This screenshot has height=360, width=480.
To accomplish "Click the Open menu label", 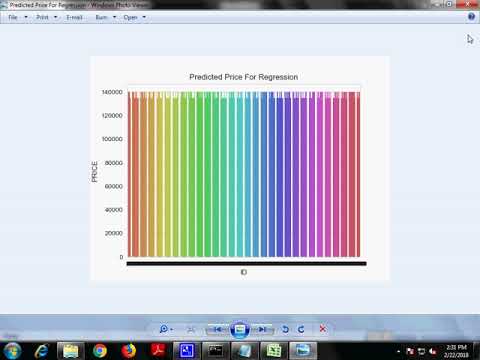I will [x=130, y=17].
